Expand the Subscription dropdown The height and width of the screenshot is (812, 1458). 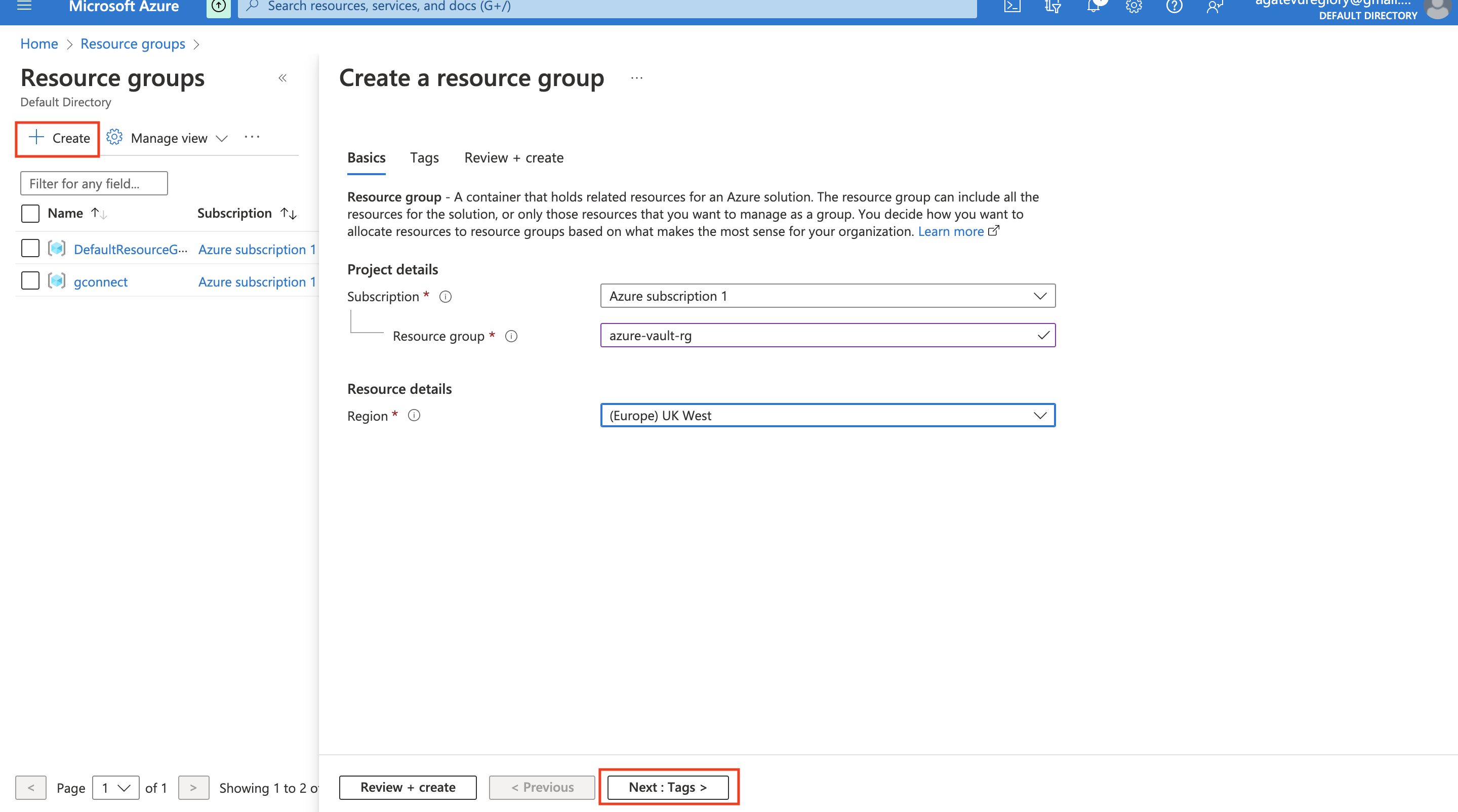click(828, 296)
